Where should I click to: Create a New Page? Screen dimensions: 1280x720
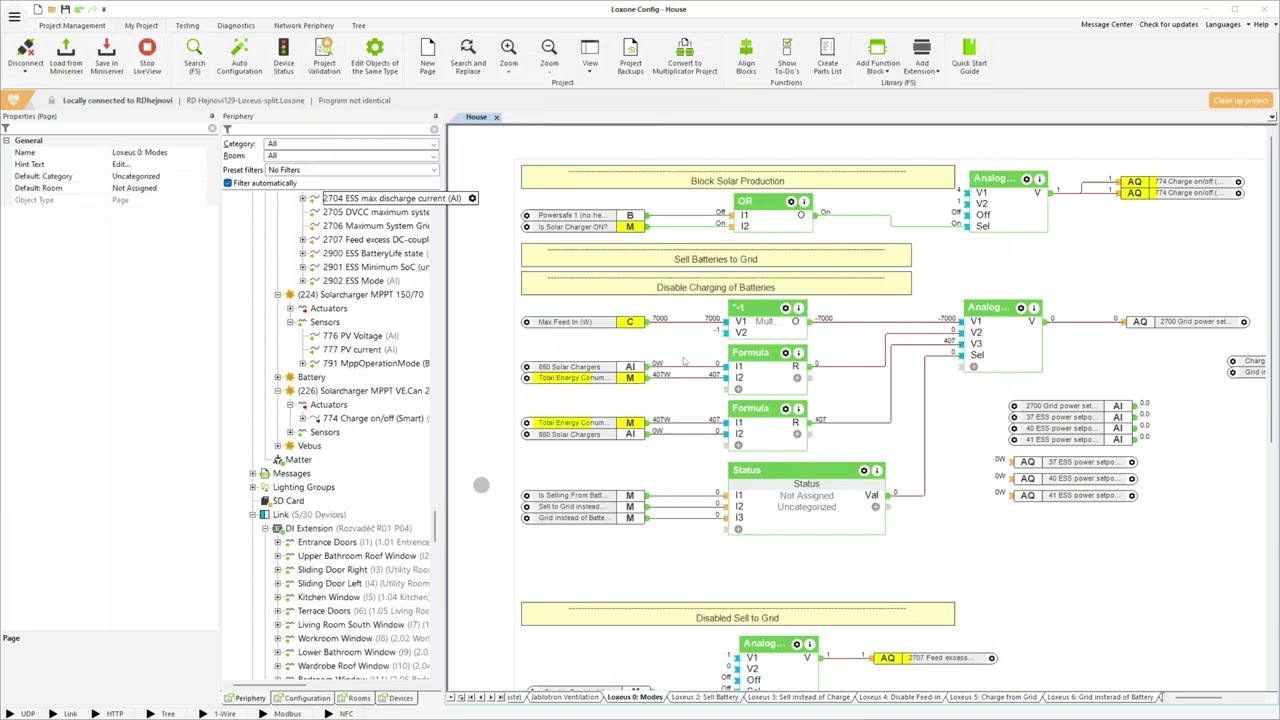427,56
